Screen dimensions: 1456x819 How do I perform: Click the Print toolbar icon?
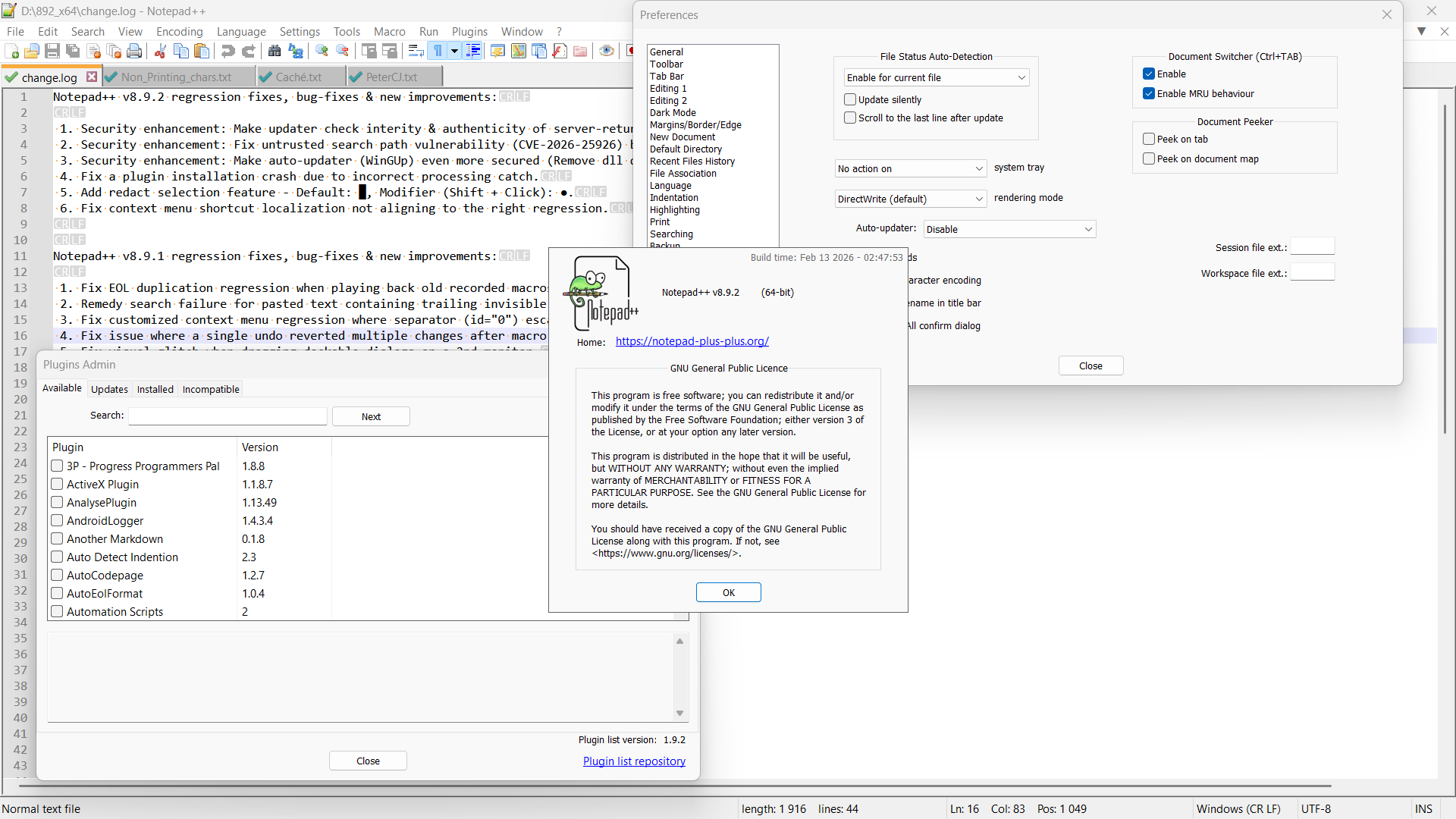tap(134, 52)
